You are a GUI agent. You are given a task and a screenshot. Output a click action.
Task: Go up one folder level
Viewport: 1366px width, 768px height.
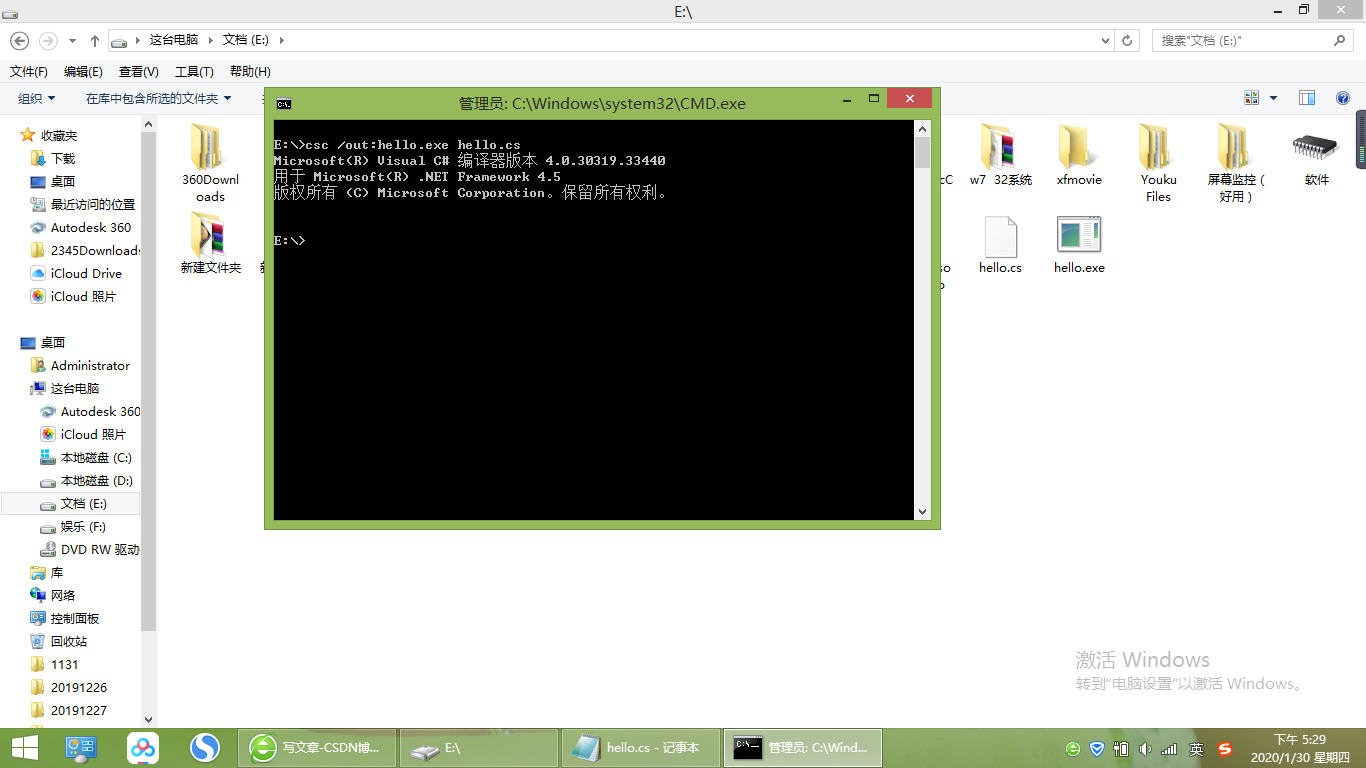(95, 41)
